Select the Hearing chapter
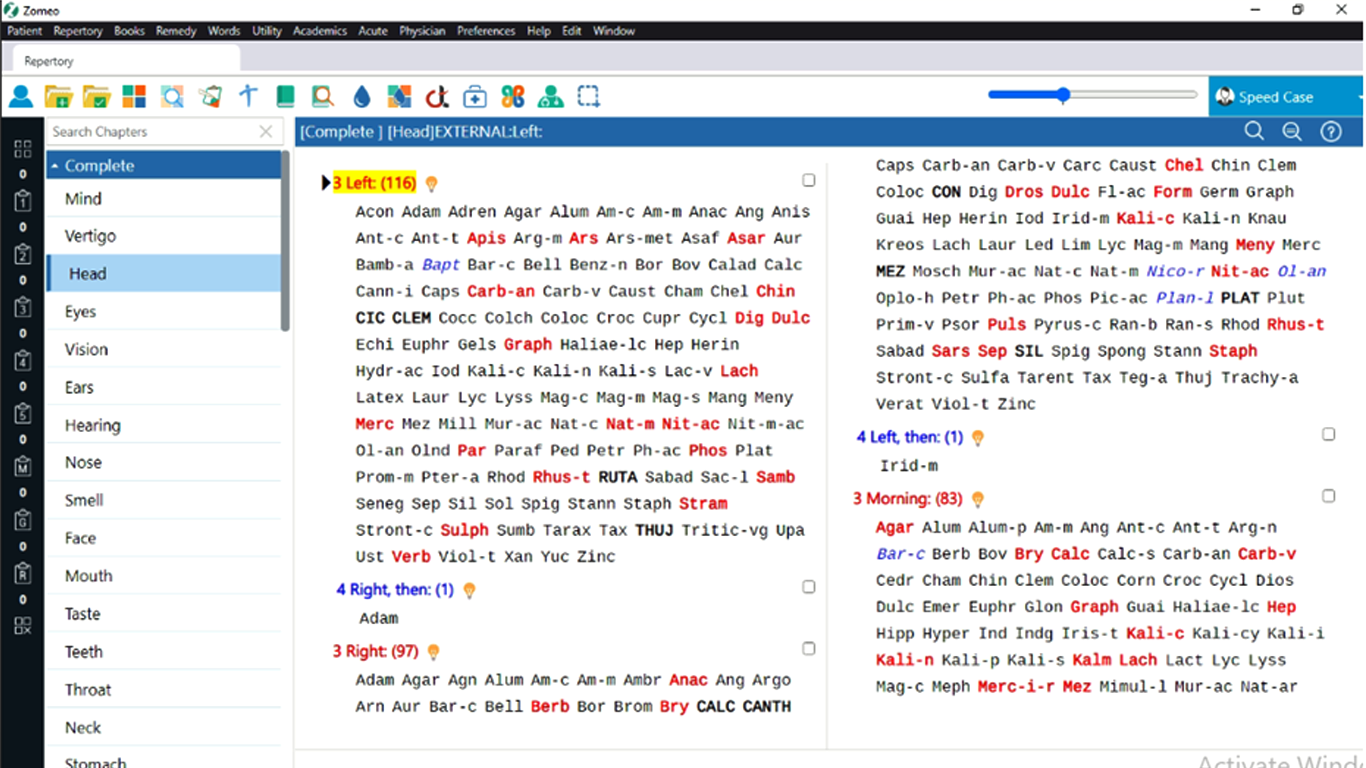Screen dimensions: 1366x768 click(x=163, y=425)
